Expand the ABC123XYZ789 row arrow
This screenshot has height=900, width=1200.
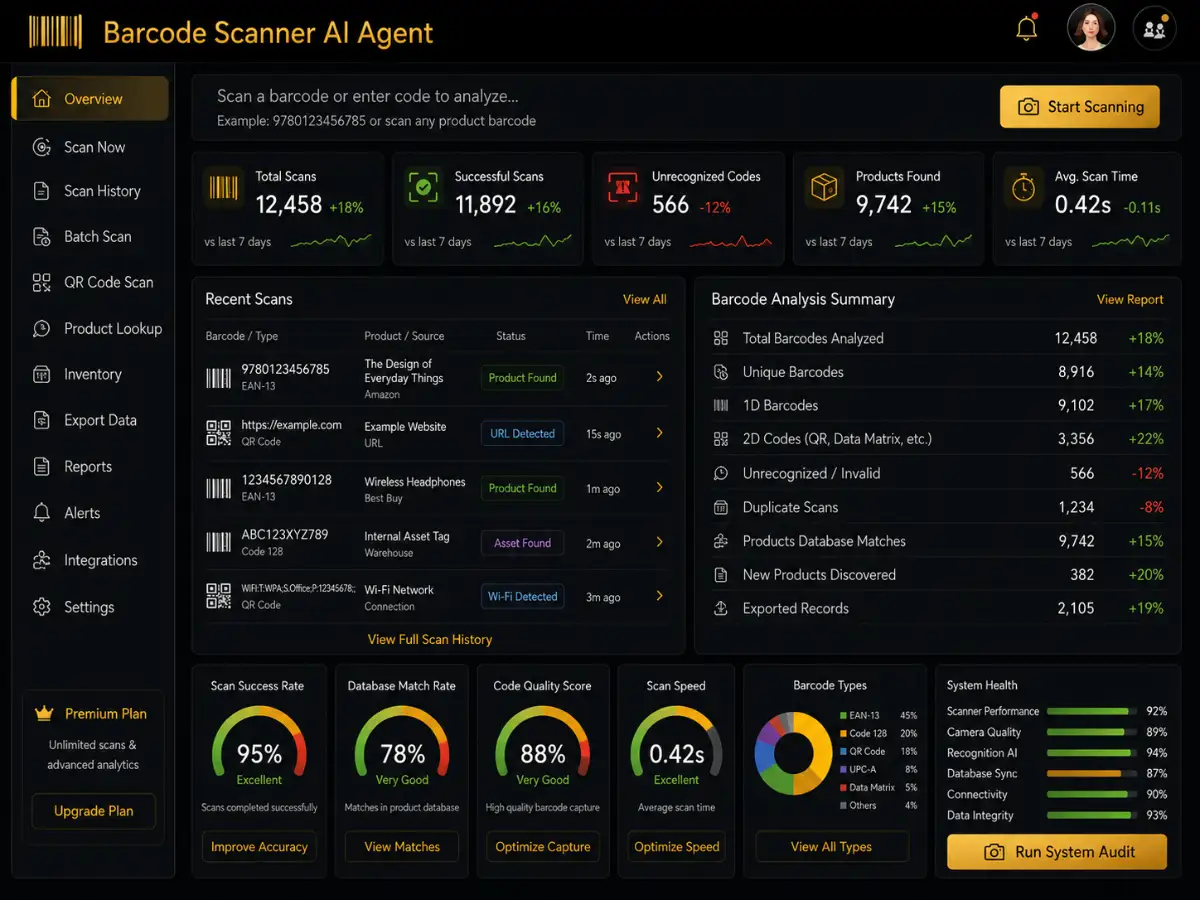[659, 542]
